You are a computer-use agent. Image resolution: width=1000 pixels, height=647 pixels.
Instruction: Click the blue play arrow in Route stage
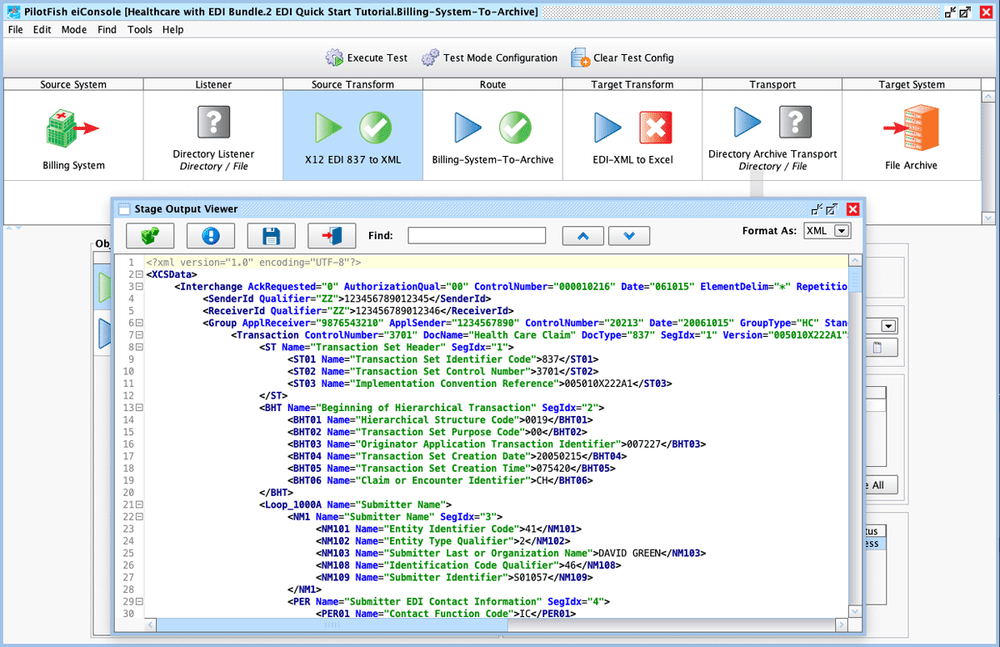[x=467, y=128]
